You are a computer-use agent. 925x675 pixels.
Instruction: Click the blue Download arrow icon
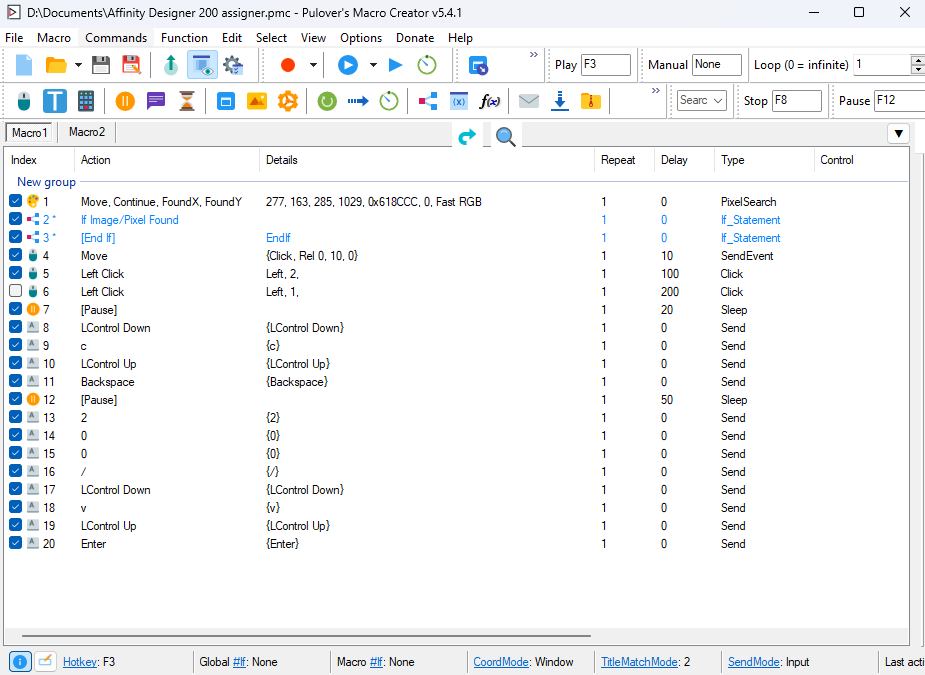coord(559,101)
